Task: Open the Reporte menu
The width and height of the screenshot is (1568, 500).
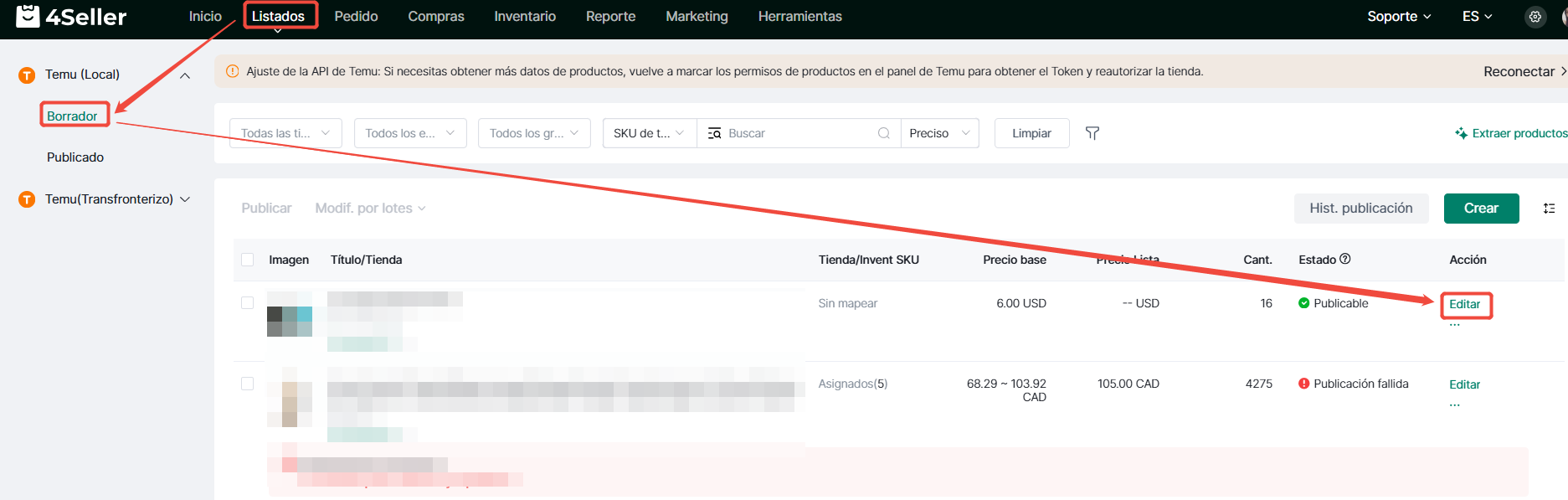Action: 610,16
